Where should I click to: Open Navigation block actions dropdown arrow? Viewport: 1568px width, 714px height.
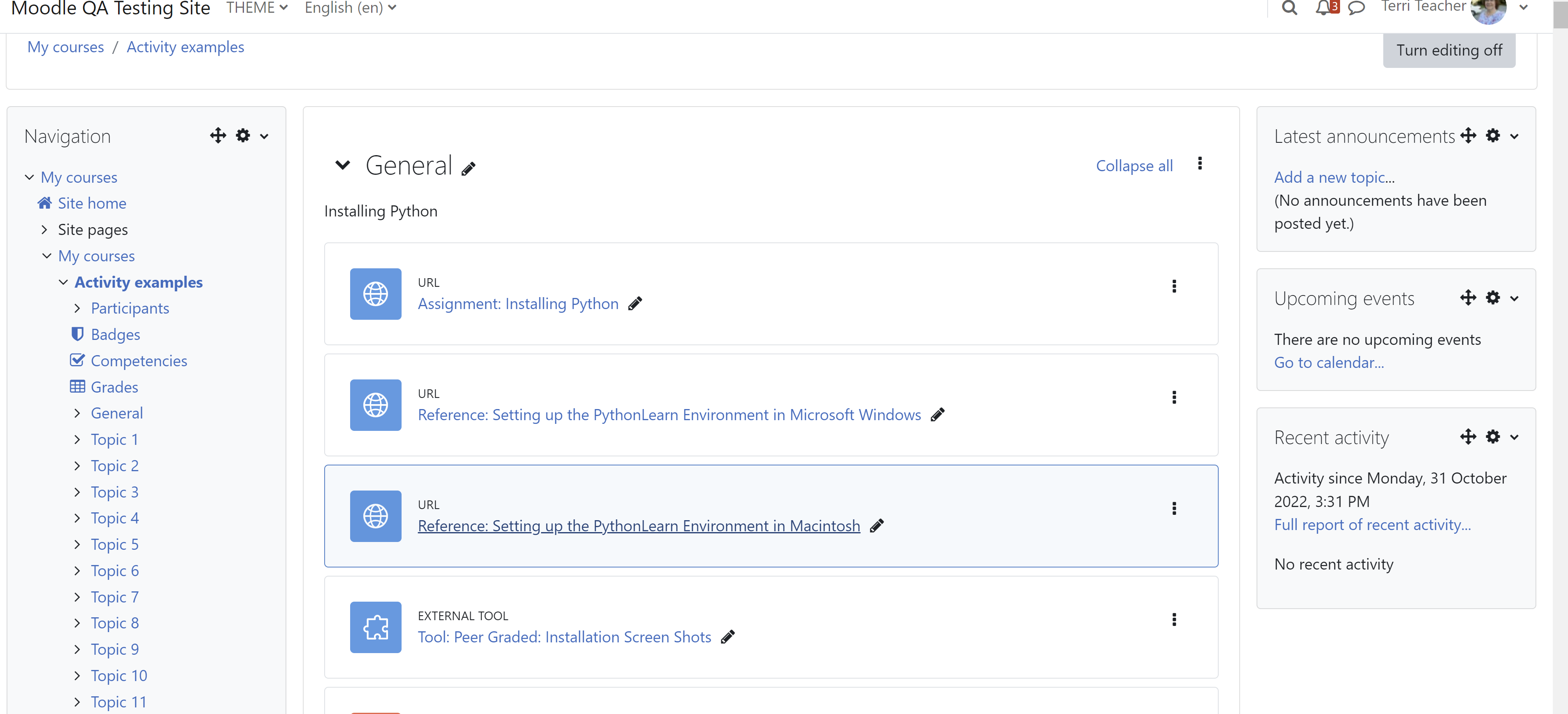264,136
